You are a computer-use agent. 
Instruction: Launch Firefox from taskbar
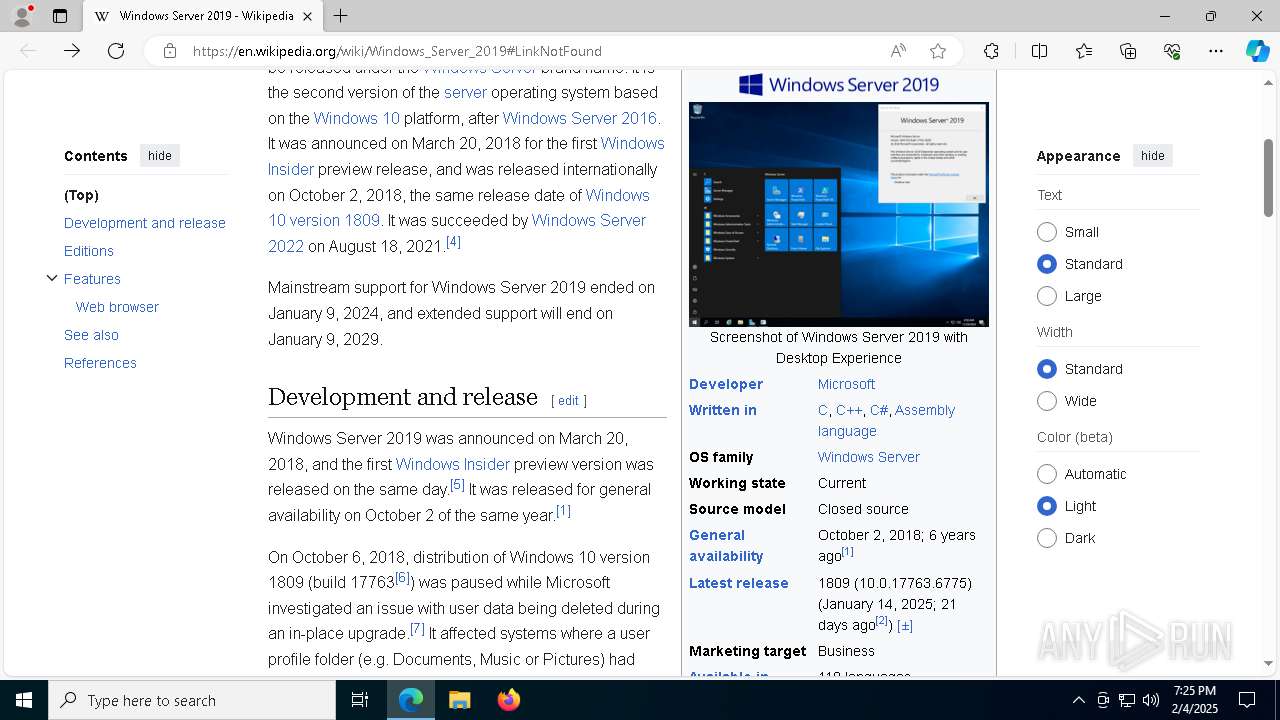508,700
